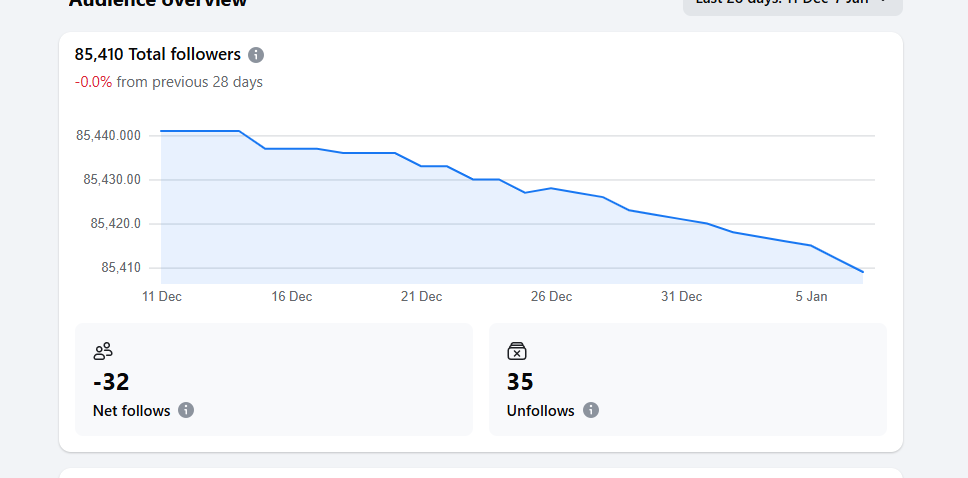This screenshot has width=968, height=478.
Task: Click the people icon above Net follows
Action: tap(103, 351)
